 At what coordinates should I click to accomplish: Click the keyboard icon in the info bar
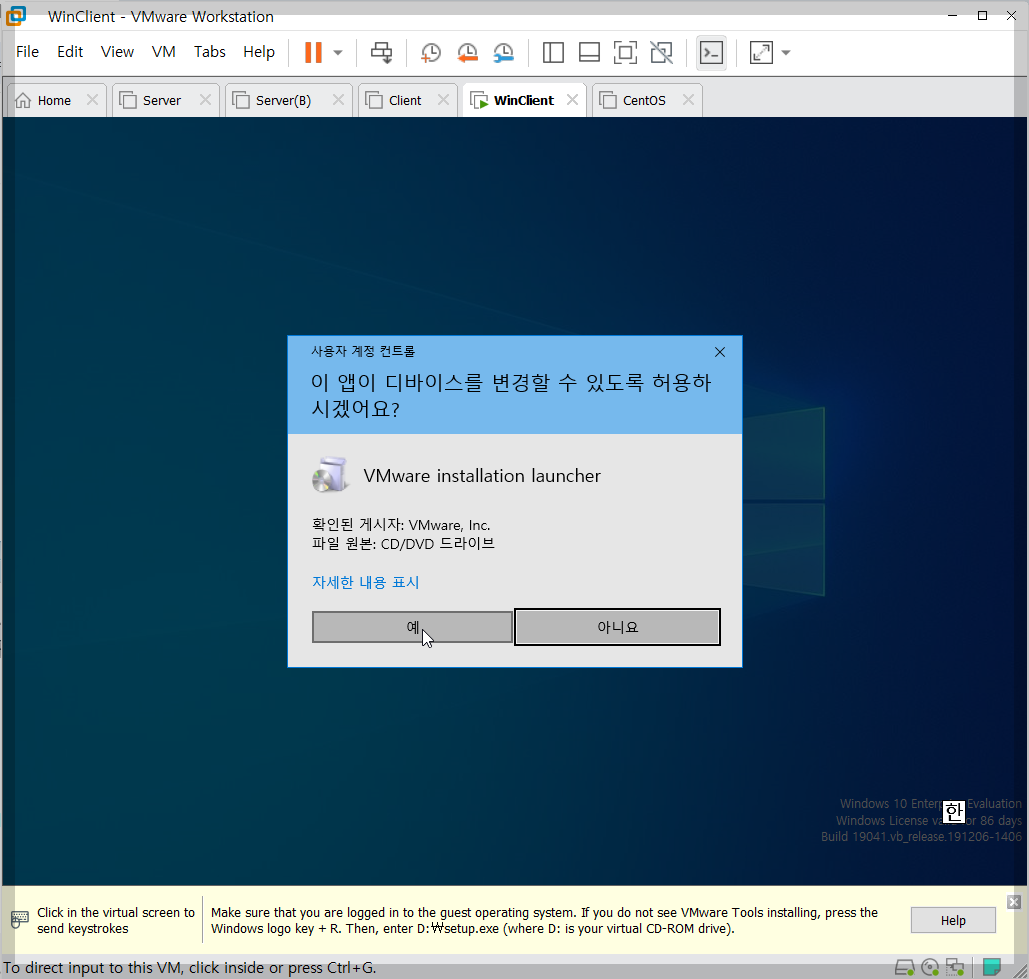coord(20,920)
